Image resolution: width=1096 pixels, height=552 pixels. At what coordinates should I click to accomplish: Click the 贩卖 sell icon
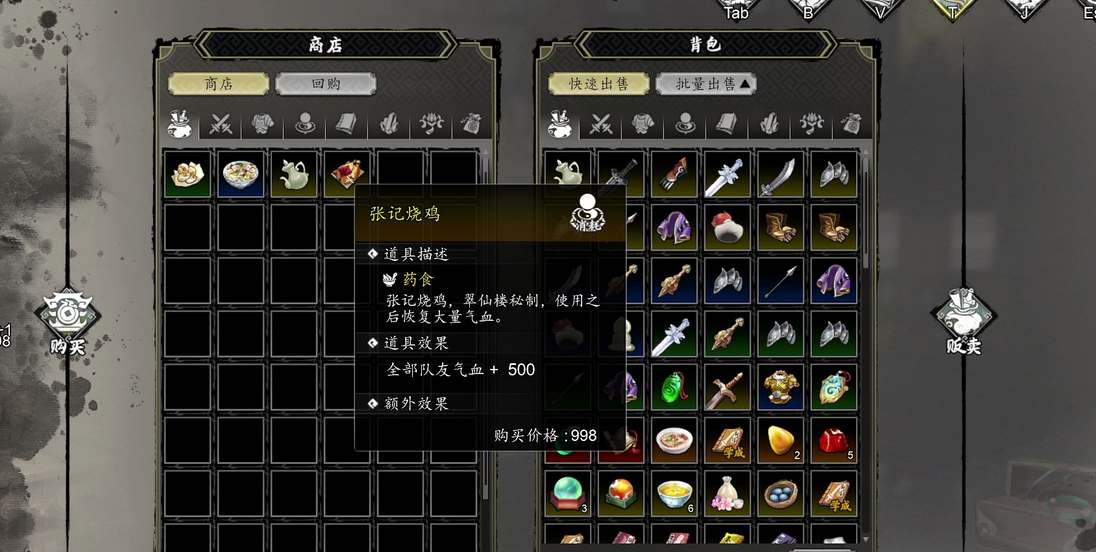pos(963,314)
